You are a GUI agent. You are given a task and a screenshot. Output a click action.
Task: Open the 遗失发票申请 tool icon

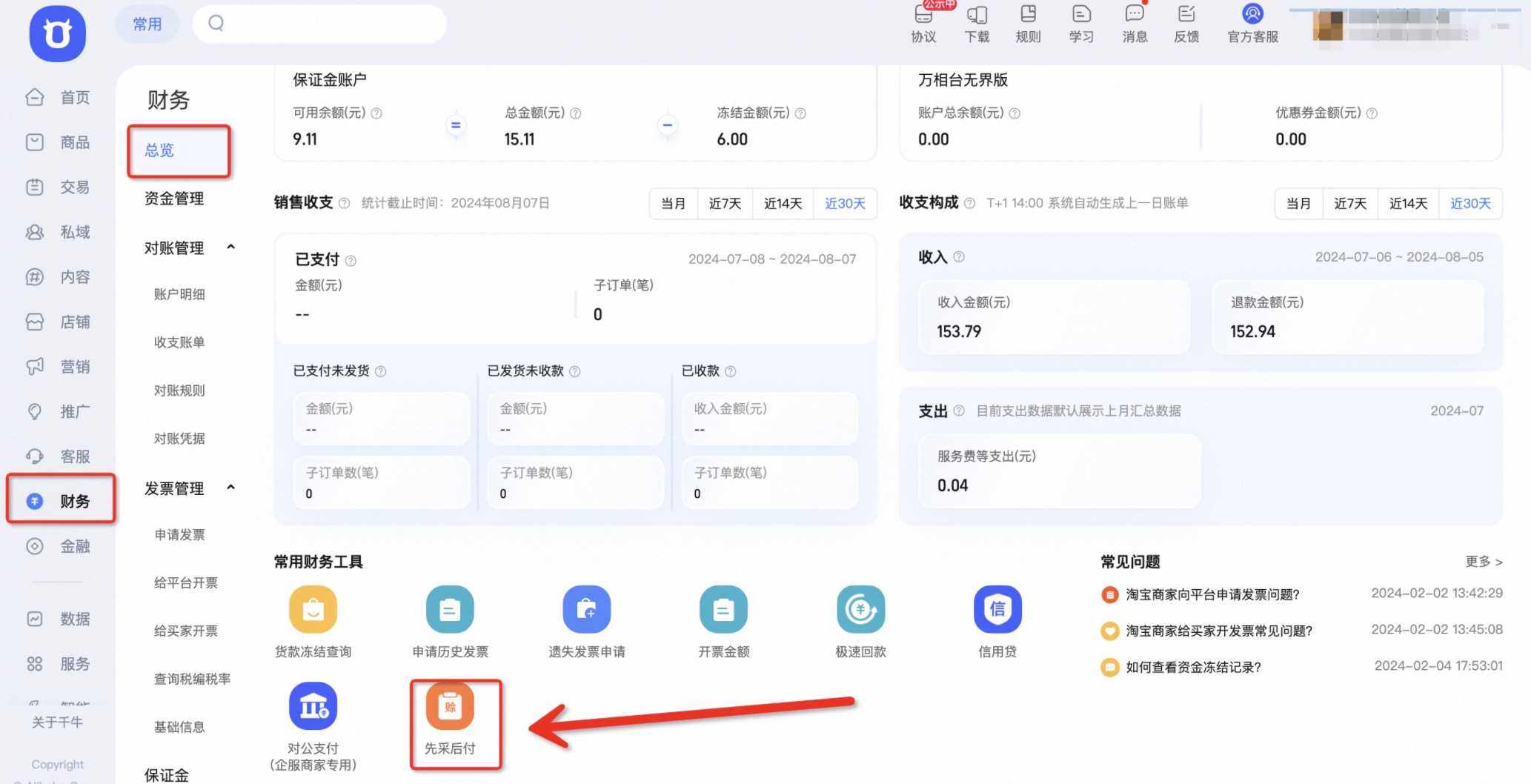pos(587,609)
